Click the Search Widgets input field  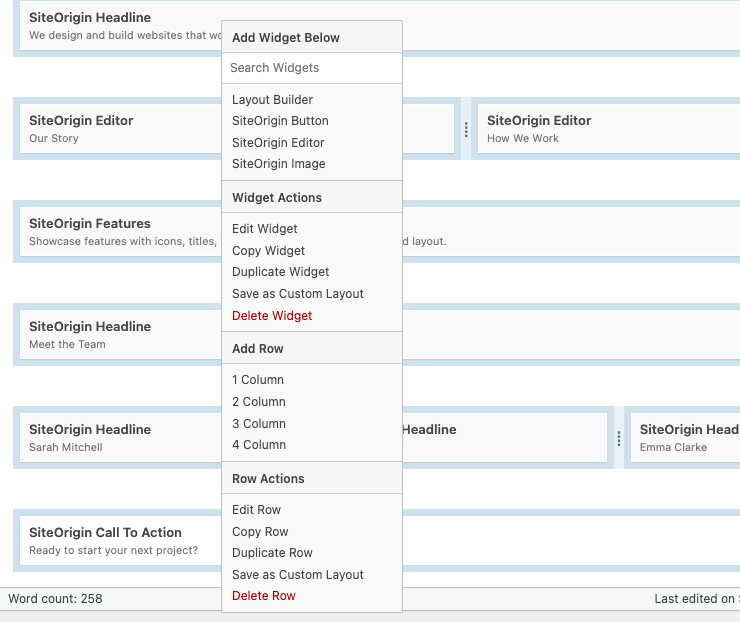[312, 68]
